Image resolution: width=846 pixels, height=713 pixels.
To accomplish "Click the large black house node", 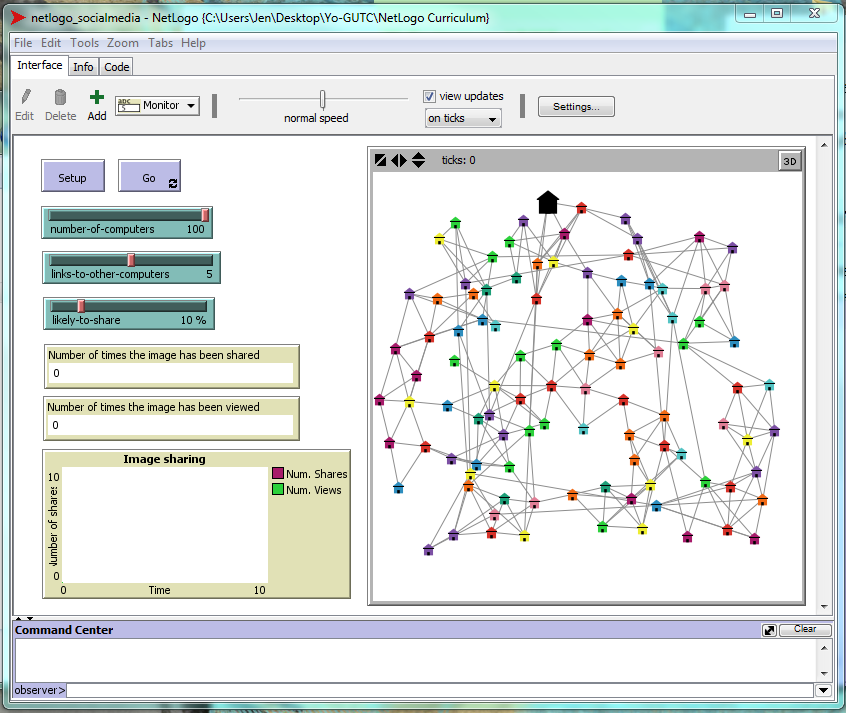I will 547,203.
